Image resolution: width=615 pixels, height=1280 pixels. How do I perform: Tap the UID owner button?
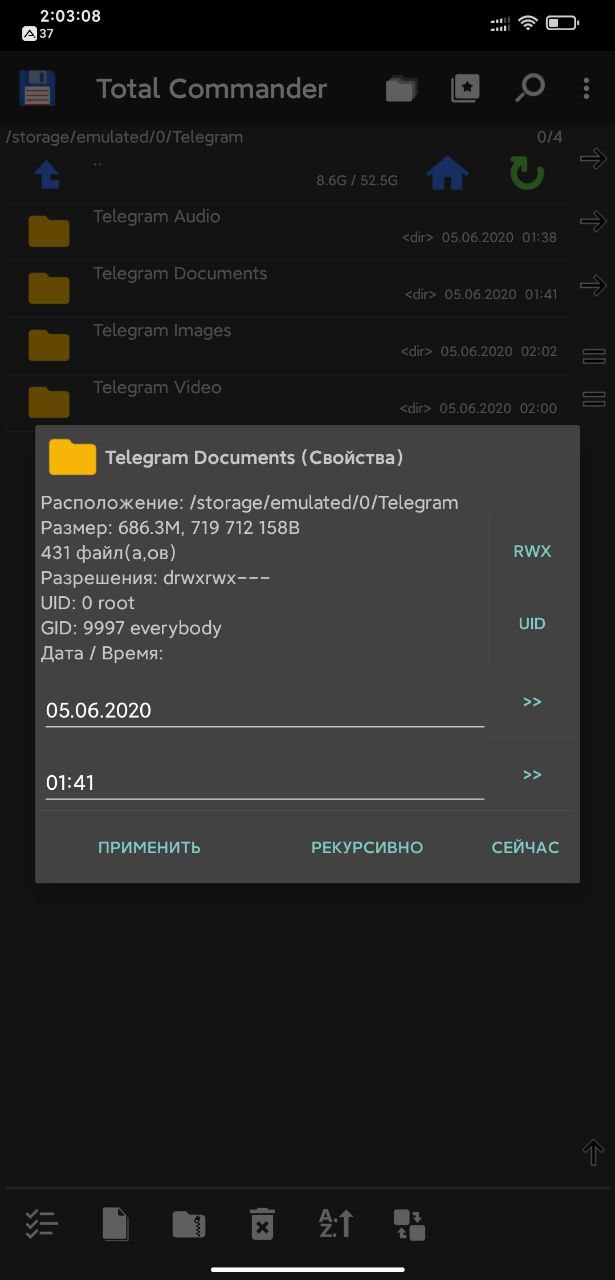(532, 624)
